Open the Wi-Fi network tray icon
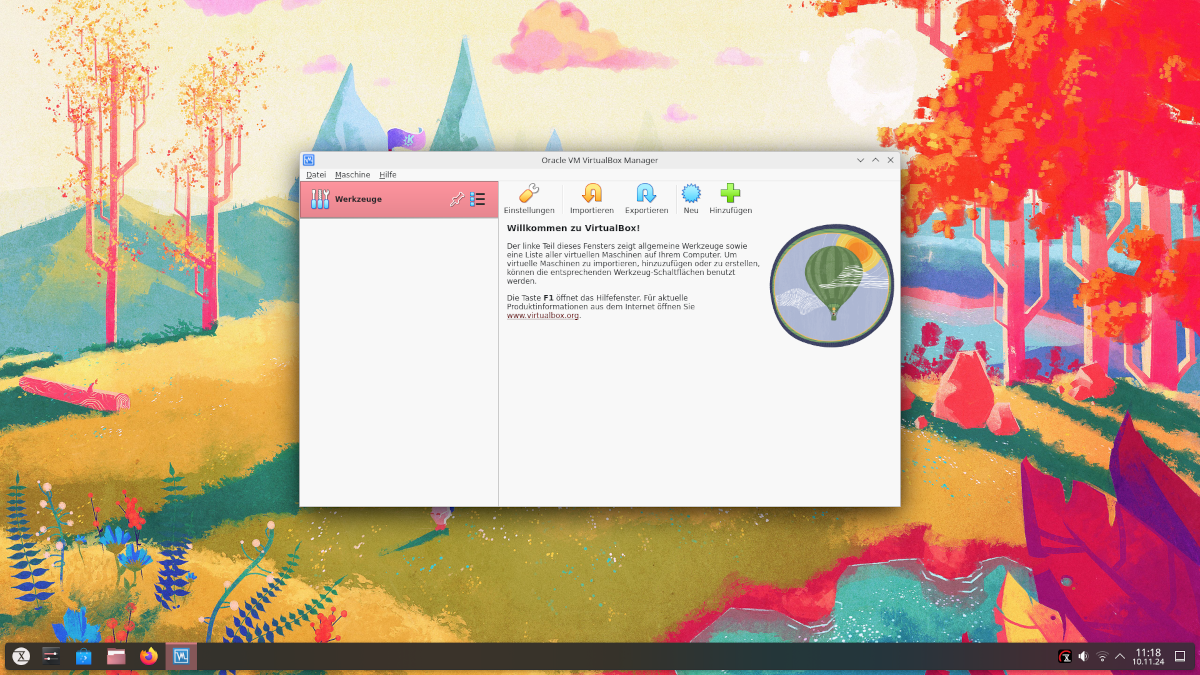 pyautogui.click(x=1102, y=657)
